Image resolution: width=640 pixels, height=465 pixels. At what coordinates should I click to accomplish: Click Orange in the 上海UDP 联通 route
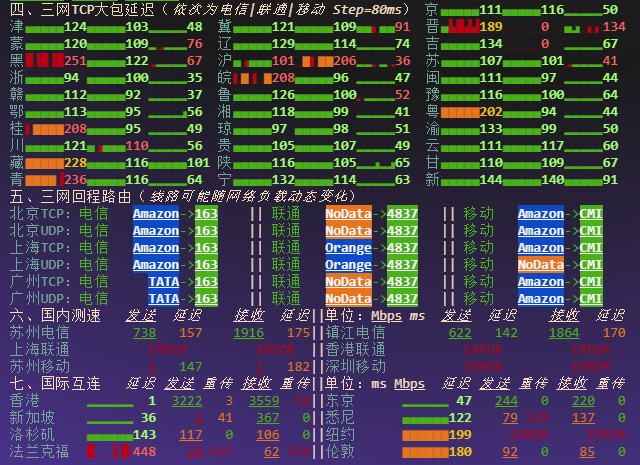click(x=348, y=265)
